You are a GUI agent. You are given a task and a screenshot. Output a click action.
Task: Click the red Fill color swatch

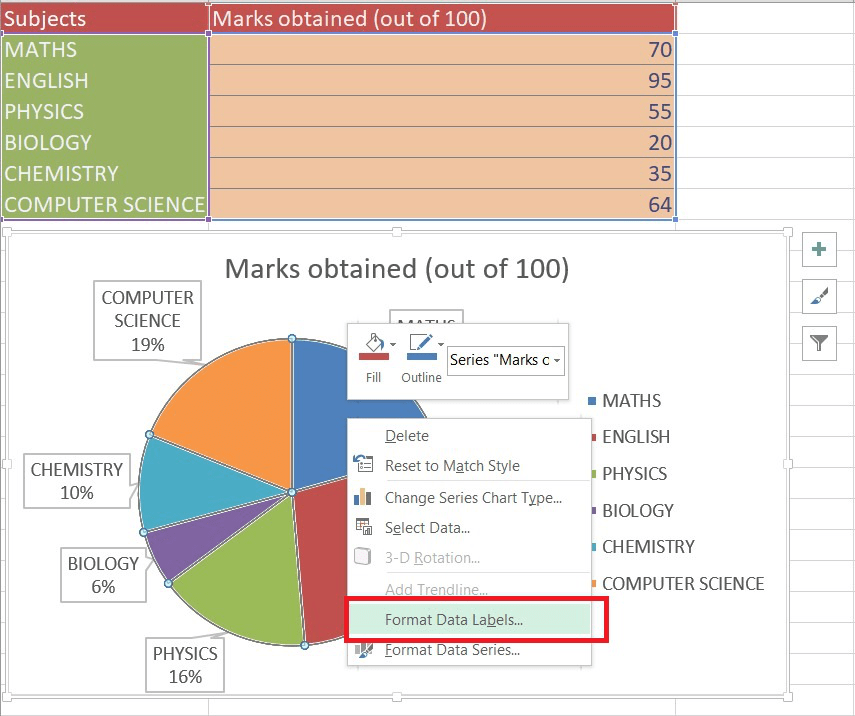374,357
